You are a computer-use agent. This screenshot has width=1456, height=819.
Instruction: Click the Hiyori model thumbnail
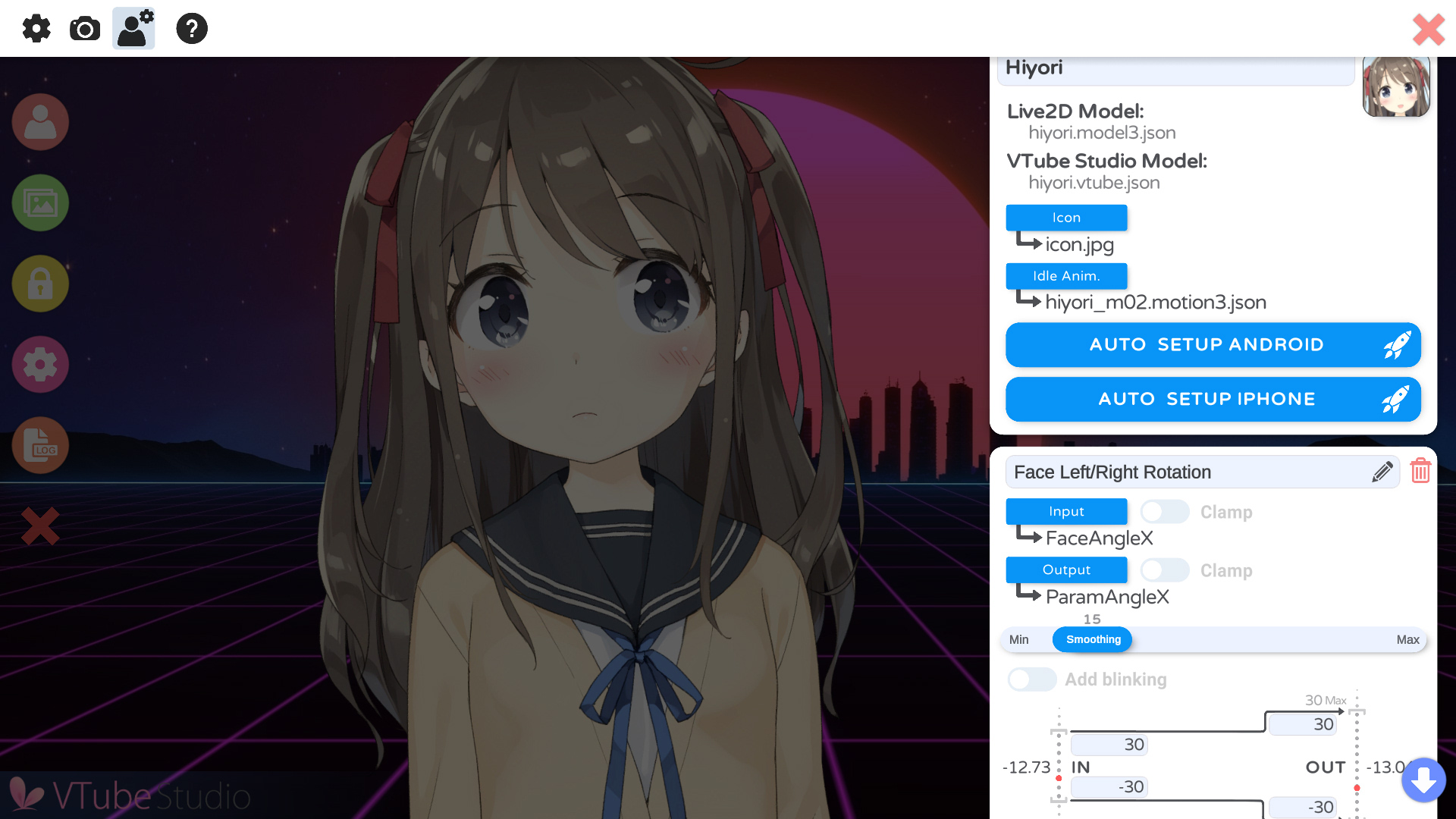(x=1396, y=86)
